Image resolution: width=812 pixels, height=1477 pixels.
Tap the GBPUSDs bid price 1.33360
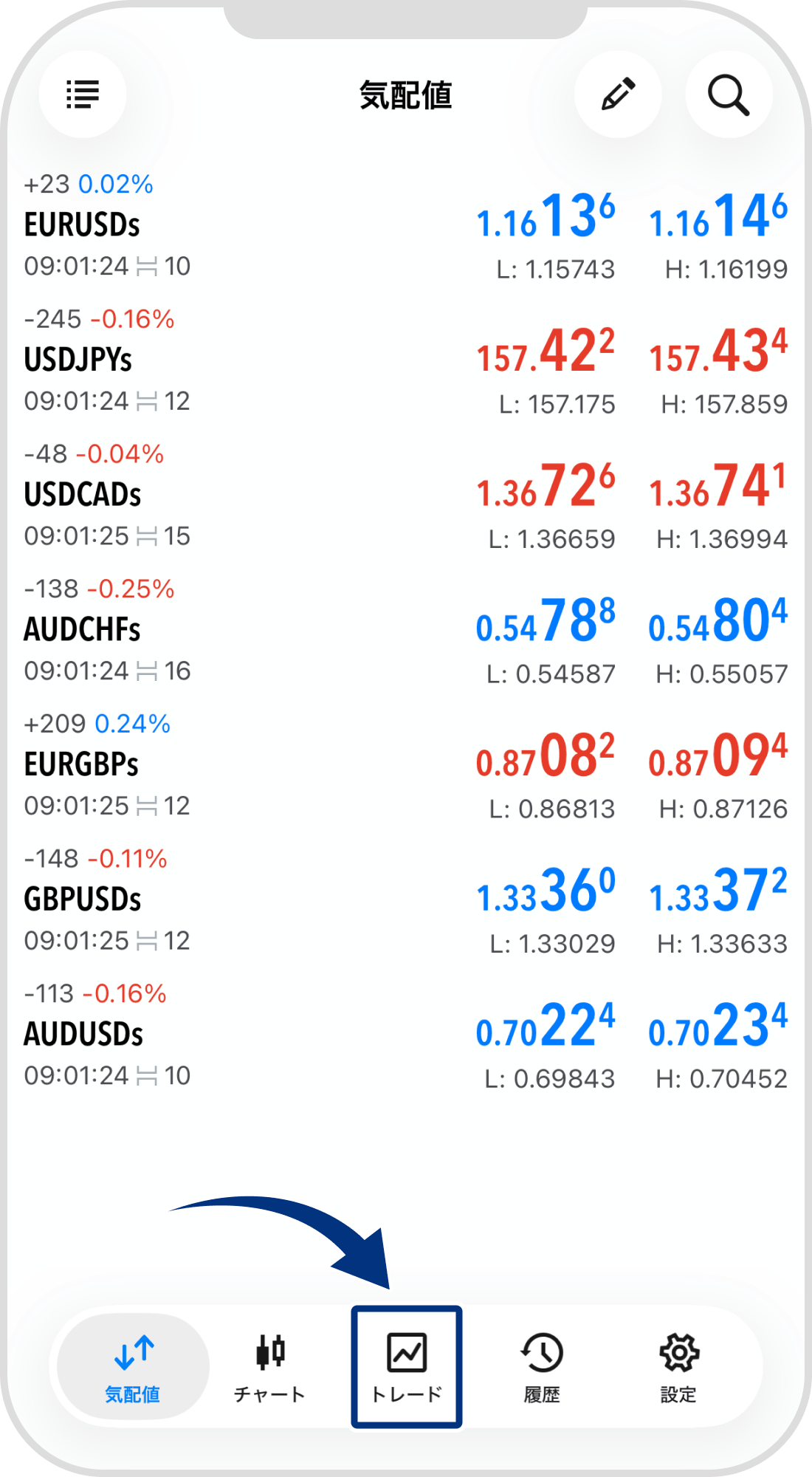click(x=546, y=891)
